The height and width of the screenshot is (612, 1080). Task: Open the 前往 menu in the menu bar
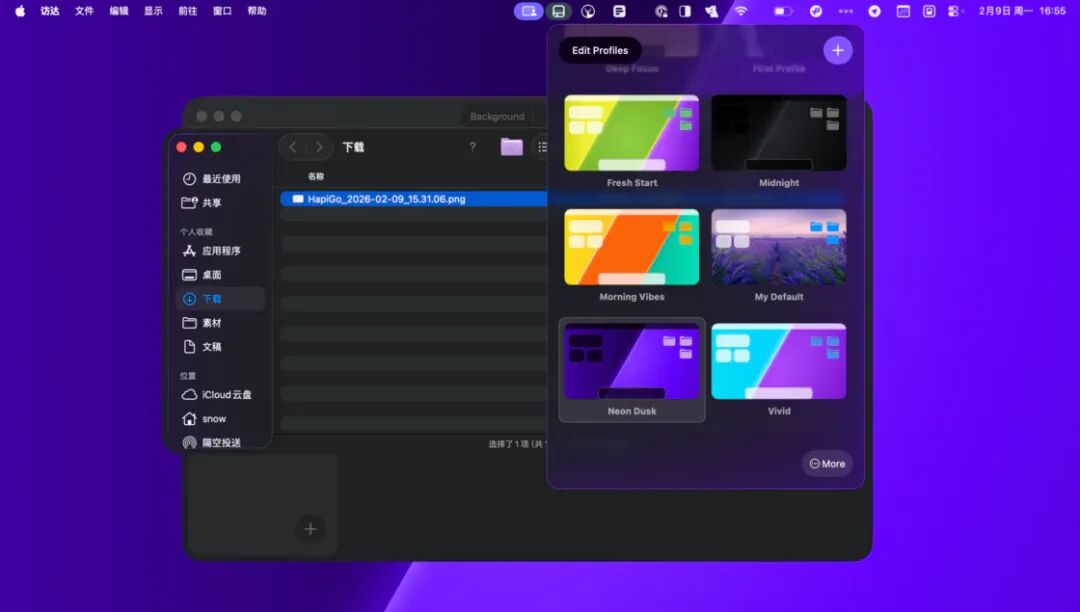click(188, 11)
